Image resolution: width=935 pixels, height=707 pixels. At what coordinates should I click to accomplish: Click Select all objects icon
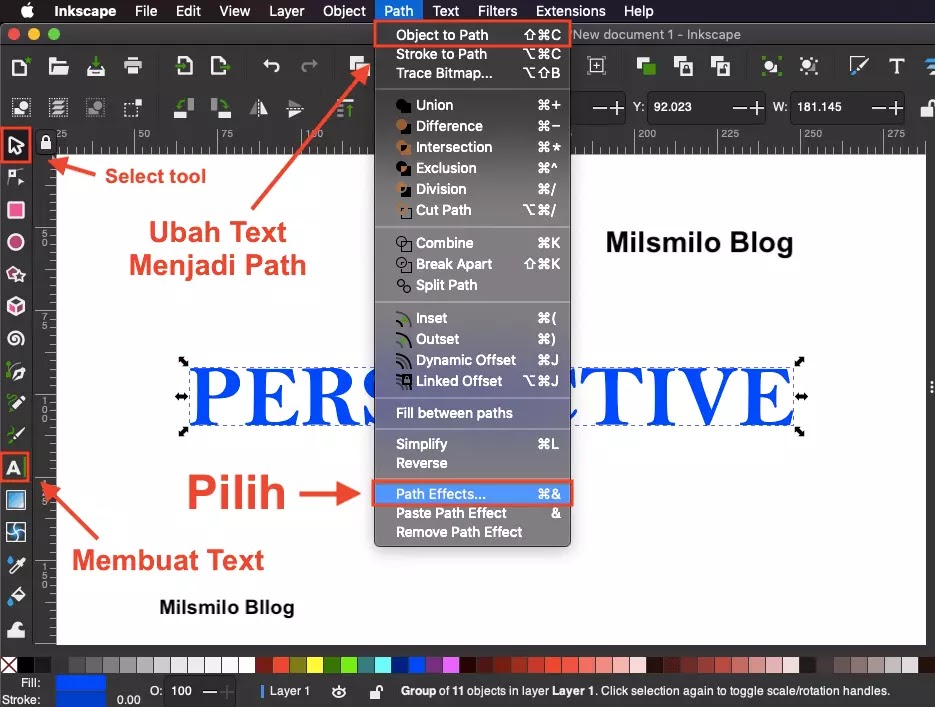coord(21,108)
